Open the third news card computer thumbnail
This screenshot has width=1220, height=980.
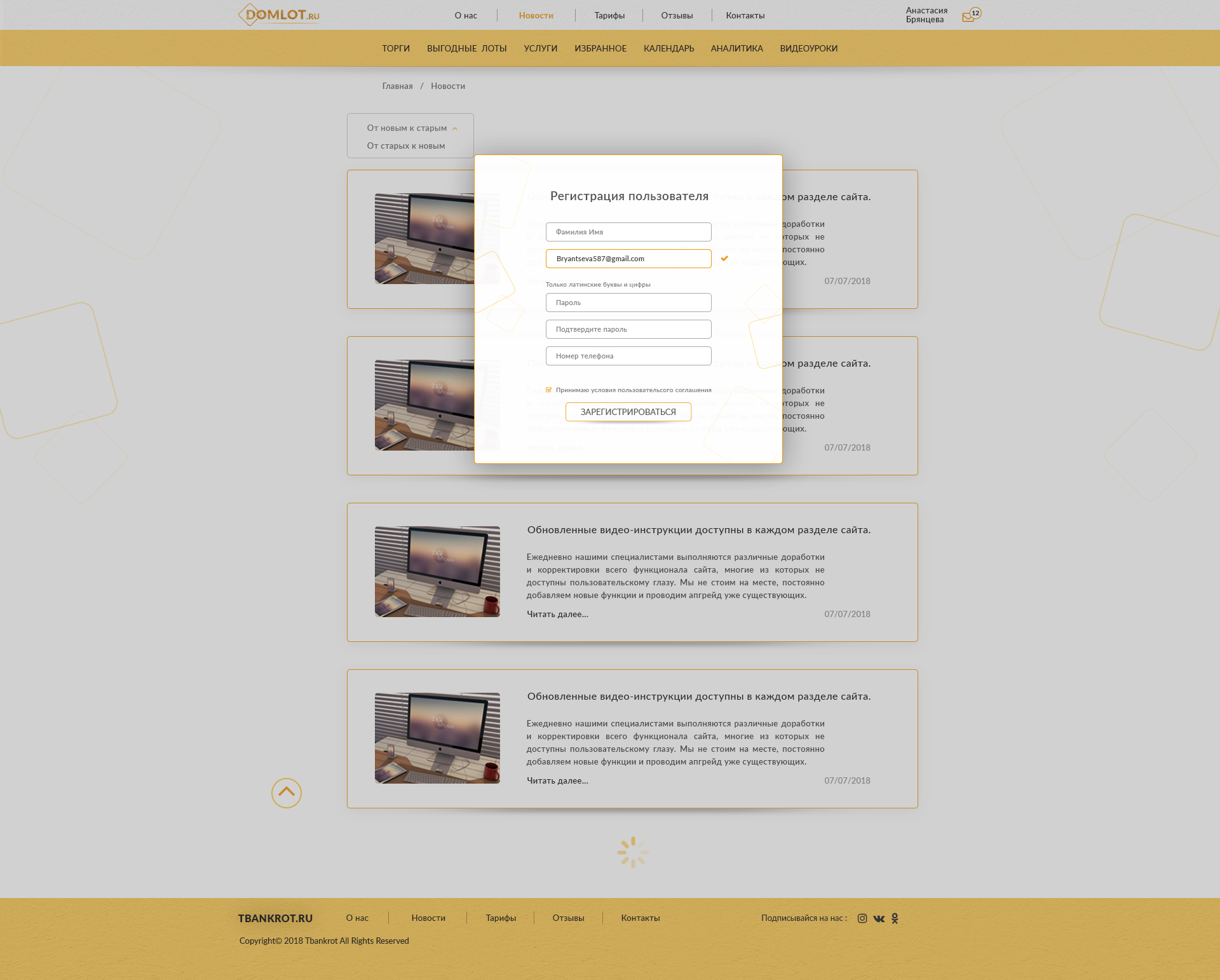[437, 572]
